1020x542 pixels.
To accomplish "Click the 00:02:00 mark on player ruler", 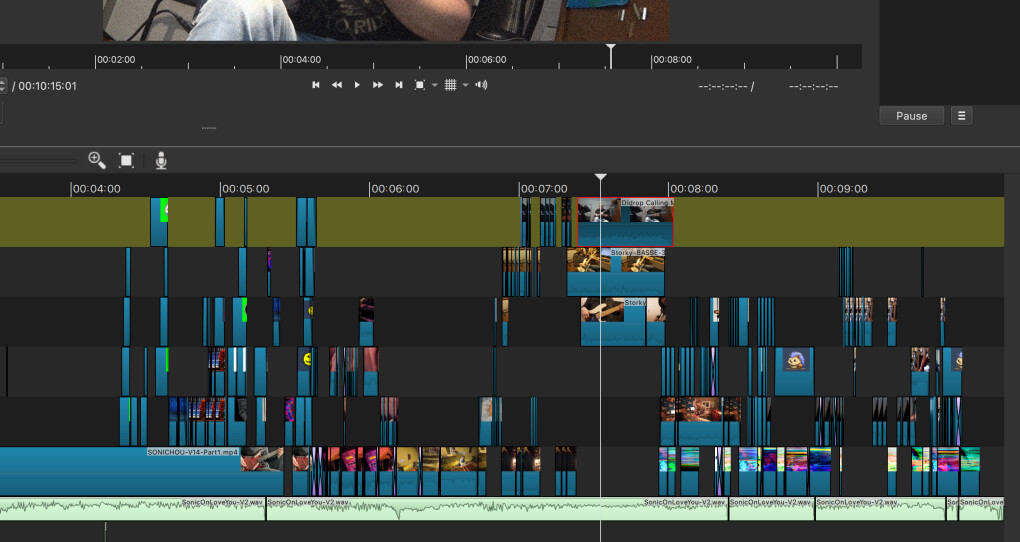I will pyautogui.click(x=116, y=59).
